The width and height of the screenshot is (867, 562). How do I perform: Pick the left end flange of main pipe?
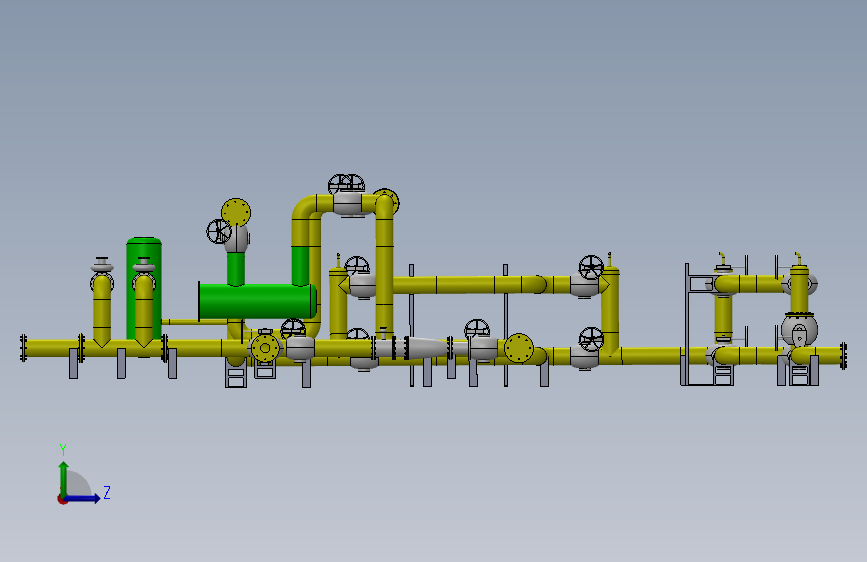[x=23, y=348]
